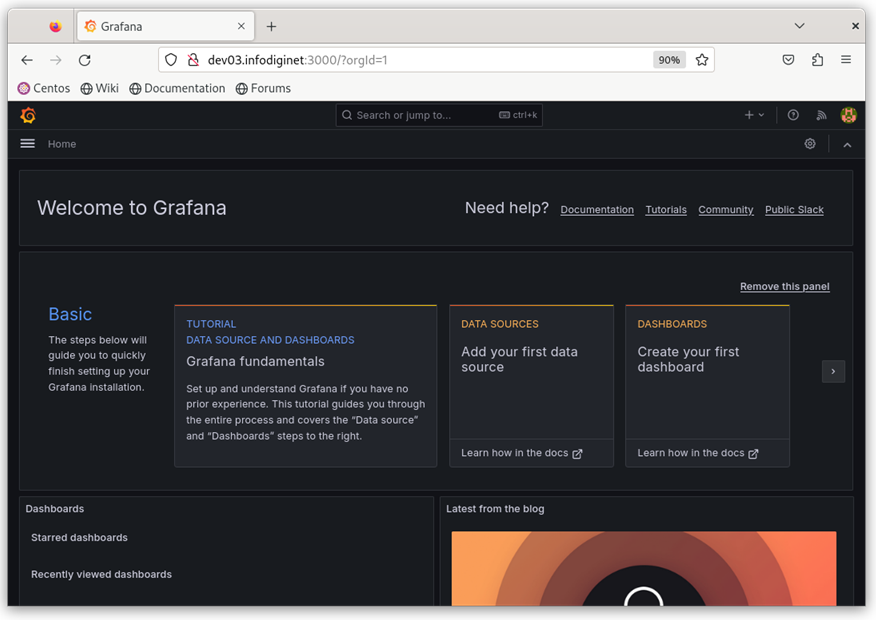The height and width of the screenshot is (620, 876).
Task: Bookmark this page with star icon
Action: [x=702, y=60]
